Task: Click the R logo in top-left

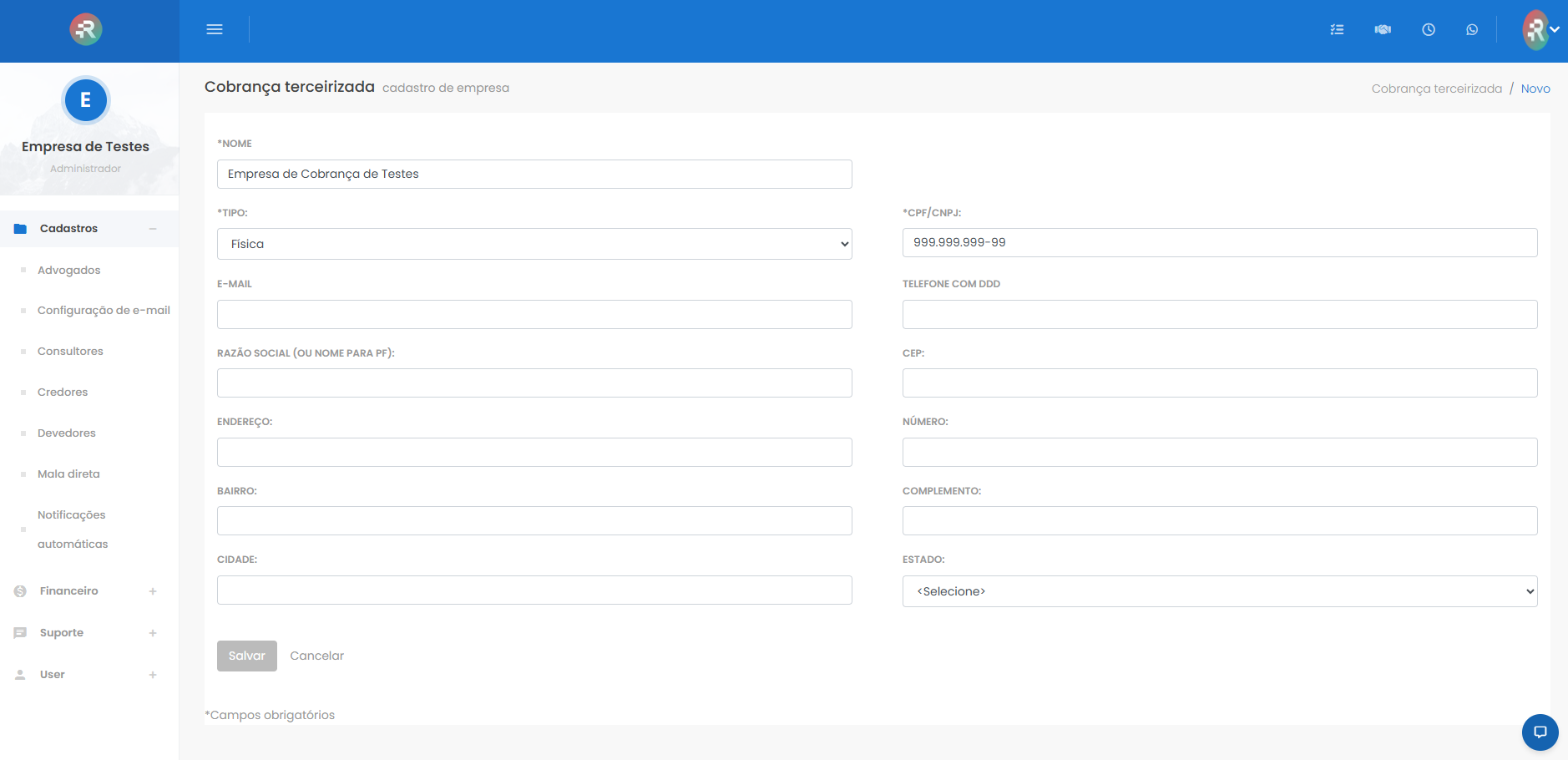Action: point(85,29)
